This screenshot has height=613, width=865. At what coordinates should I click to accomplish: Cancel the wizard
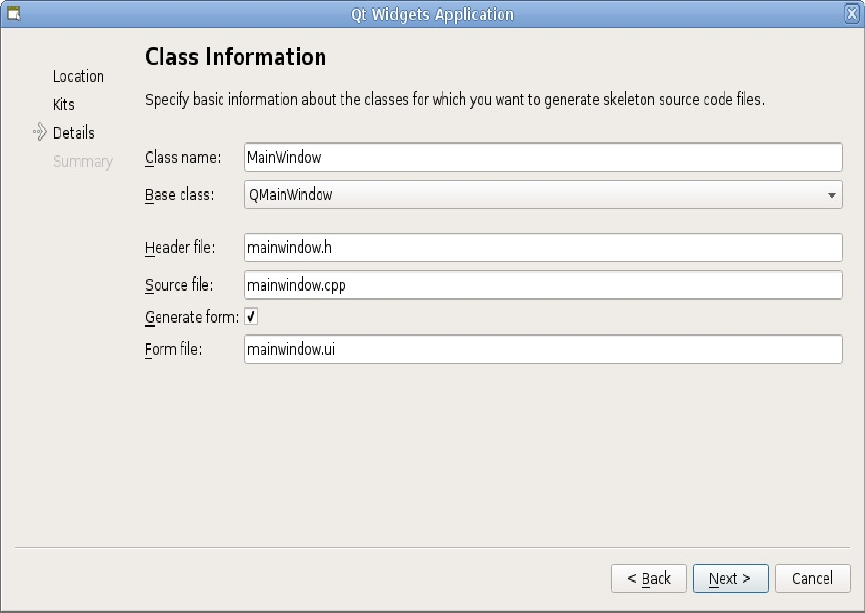[812, 578]
